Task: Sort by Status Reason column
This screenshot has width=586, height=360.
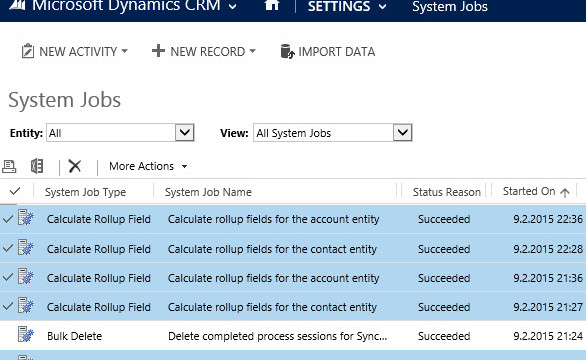Action: [x=447, y=192]
